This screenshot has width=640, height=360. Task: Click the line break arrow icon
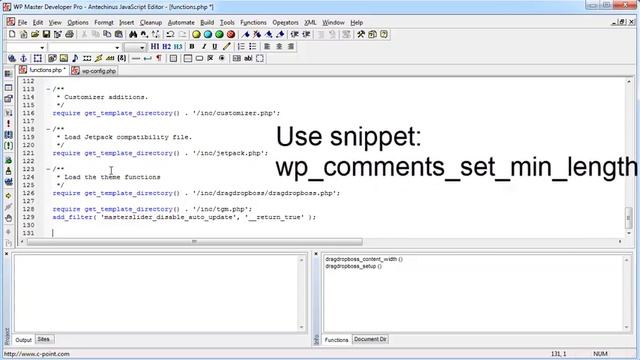coord(148,58)
